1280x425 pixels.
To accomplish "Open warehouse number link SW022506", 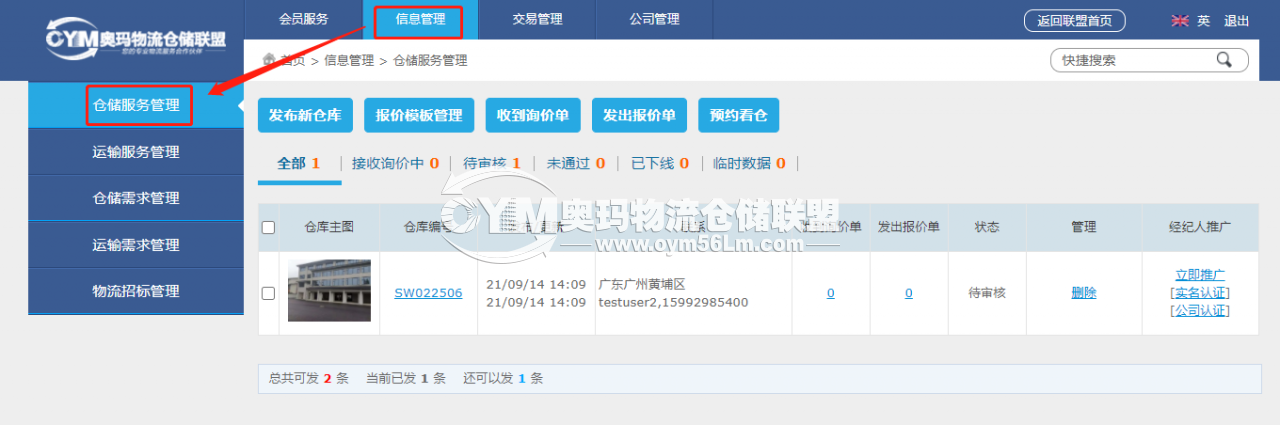I will [428, 293].
